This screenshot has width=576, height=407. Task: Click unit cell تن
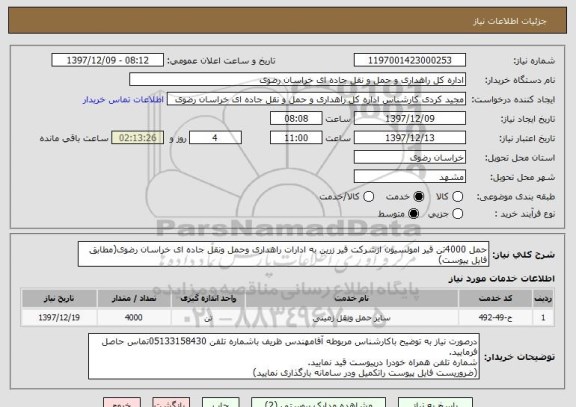208,318
